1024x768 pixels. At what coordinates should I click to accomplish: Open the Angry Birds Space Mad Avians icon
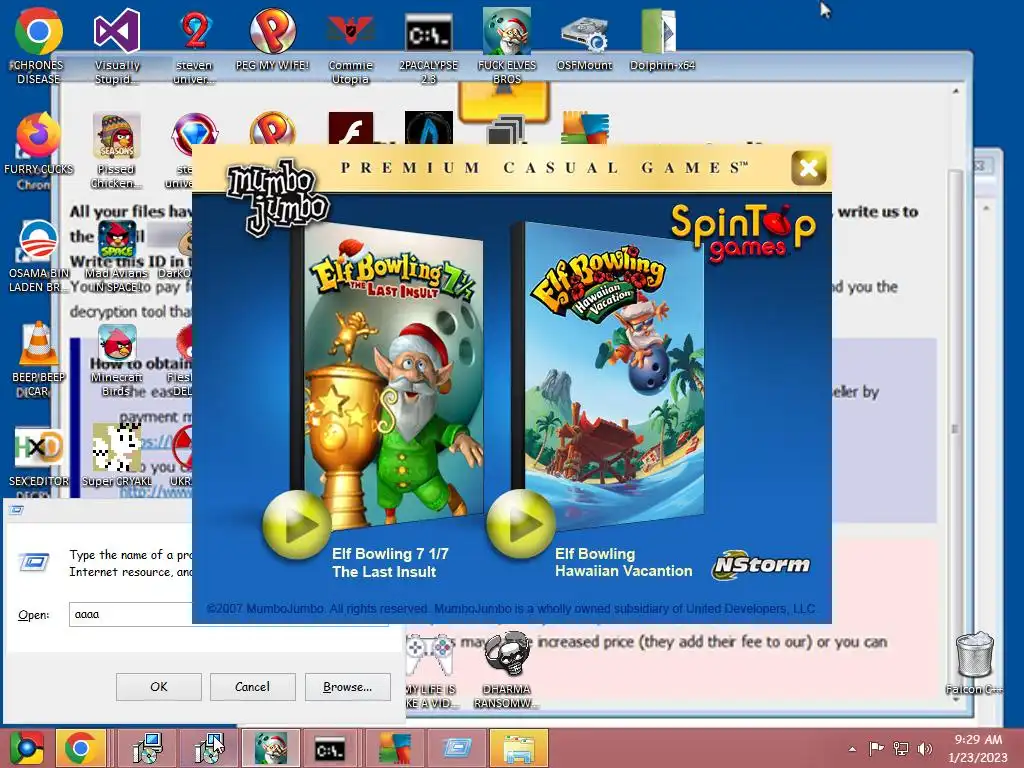[x=116, y=239]
